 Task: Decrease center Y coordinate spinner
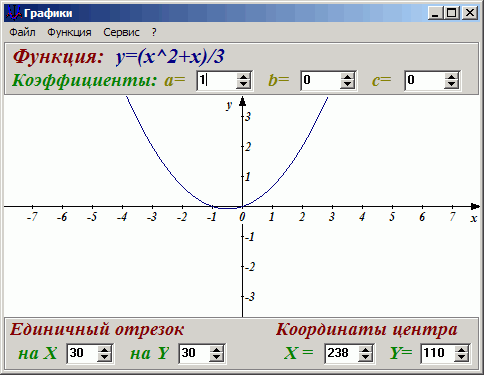(x=461, y=358)
